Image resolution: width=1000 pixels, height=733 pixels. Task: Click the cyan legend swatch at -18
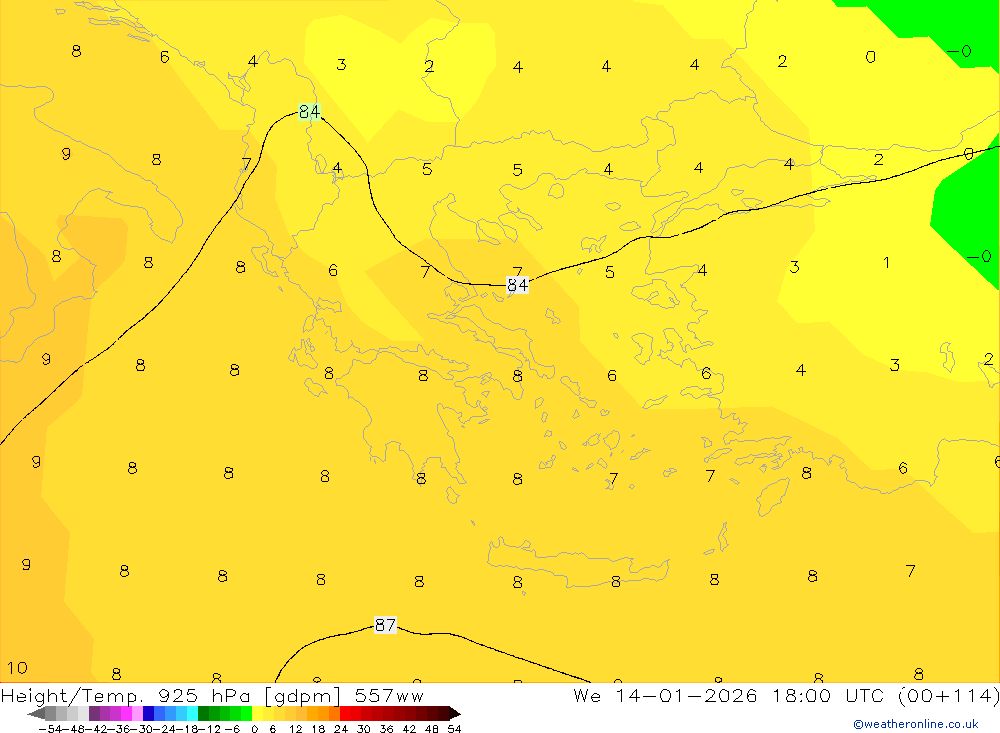click(192, 714)
